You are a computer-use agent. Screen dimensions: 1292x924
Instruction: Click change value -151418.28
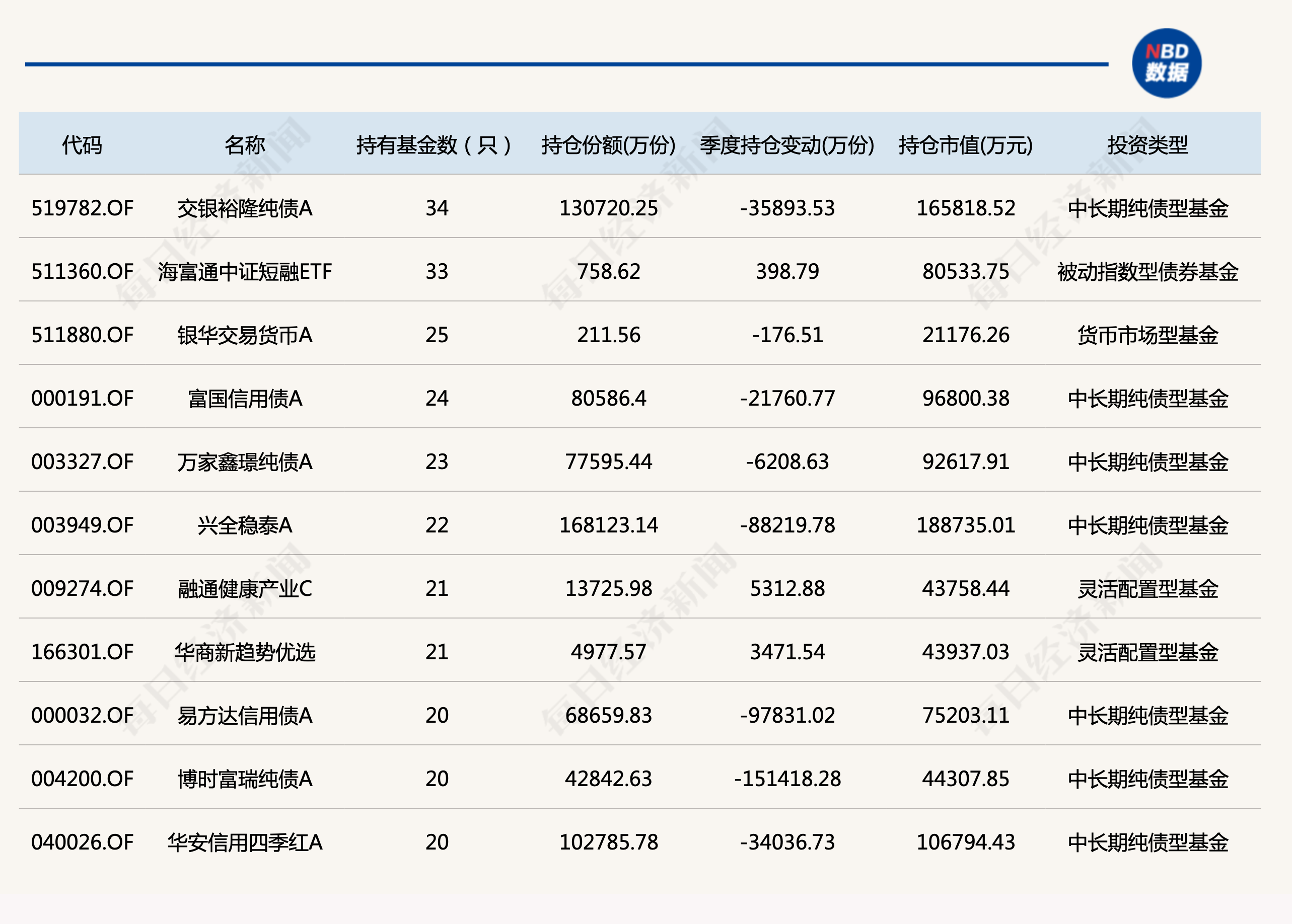click(x=787, y=779)
